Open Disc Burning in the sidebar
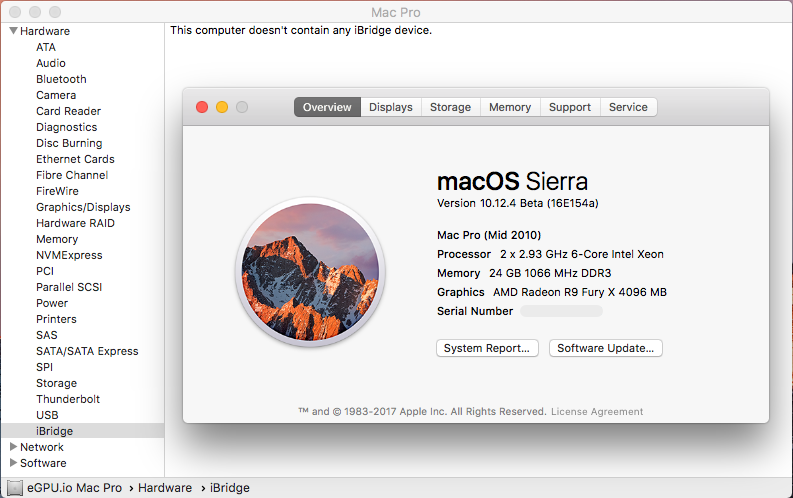This screenshot has height=498, width=793. click(69, 143)
